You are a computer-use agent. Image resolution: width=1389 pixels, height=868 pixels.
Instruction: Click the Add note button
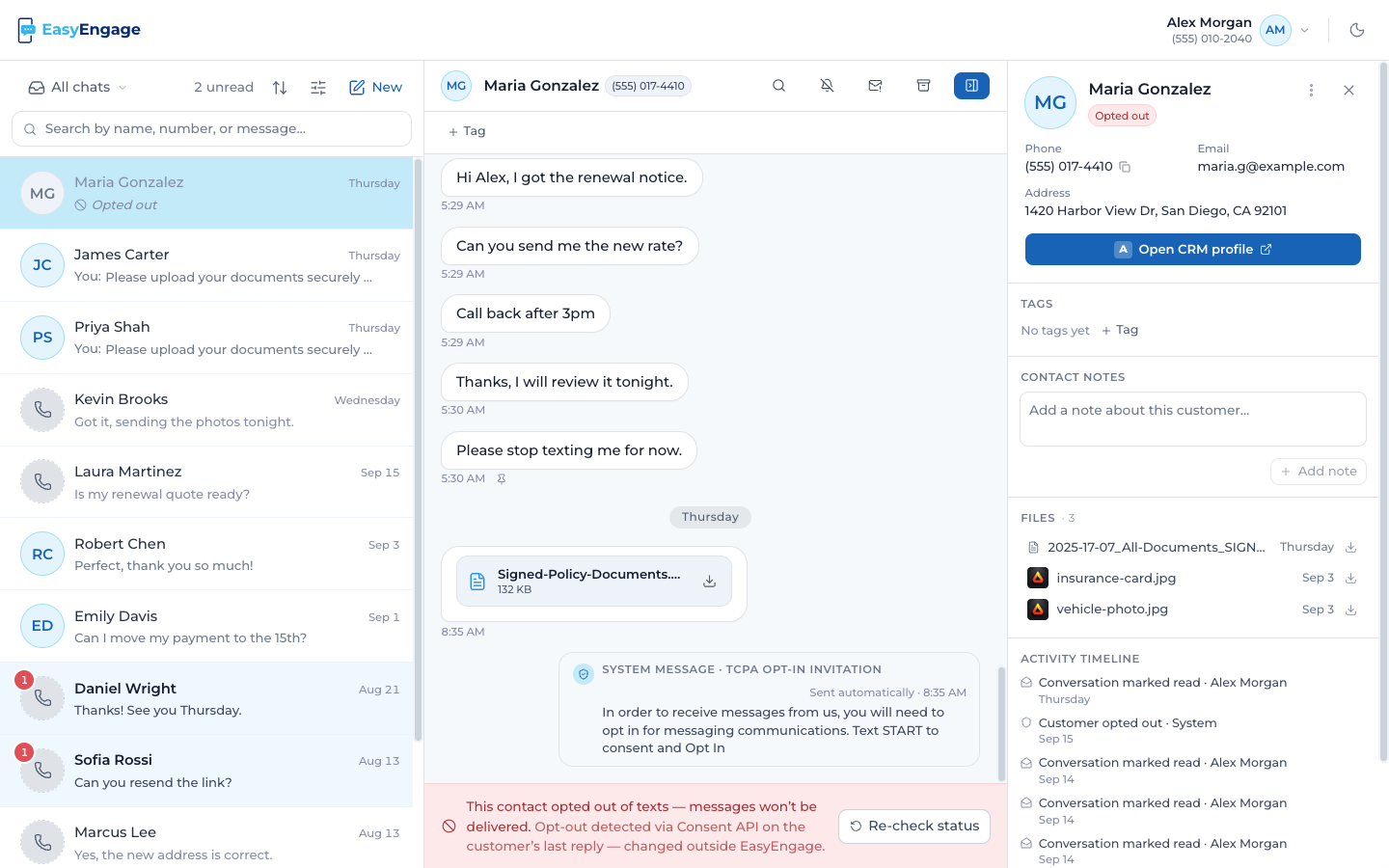point(1319,472)
